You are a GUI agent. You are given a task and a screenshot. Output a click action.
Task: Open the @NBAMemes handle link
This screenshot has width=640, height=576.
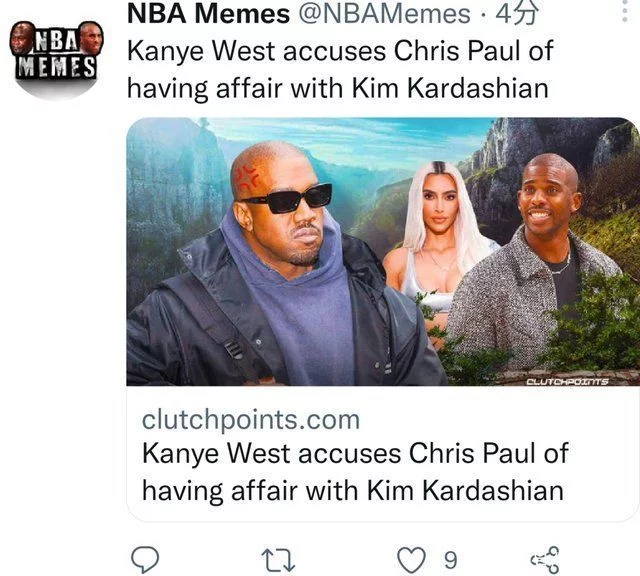[x=385, y=14]
